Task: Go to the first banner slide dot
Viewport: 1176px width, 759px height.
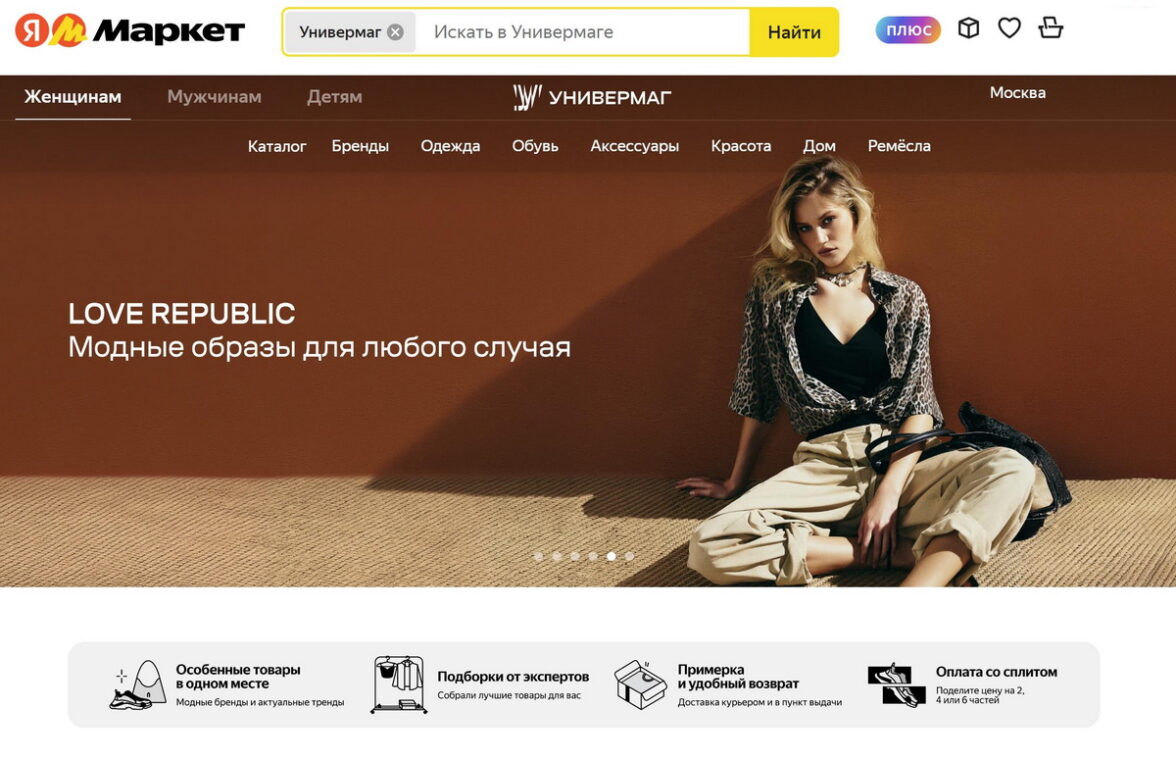Action: [538, 556]
